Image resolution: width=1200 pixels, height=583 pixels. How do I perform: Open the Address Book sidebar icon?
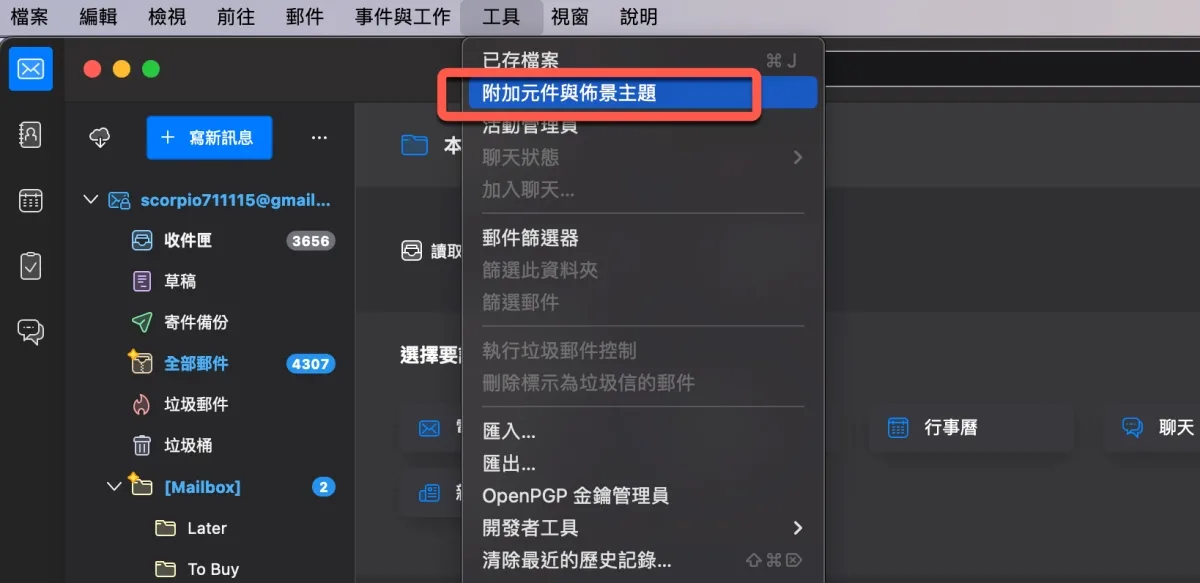click(x=31, y=135)
